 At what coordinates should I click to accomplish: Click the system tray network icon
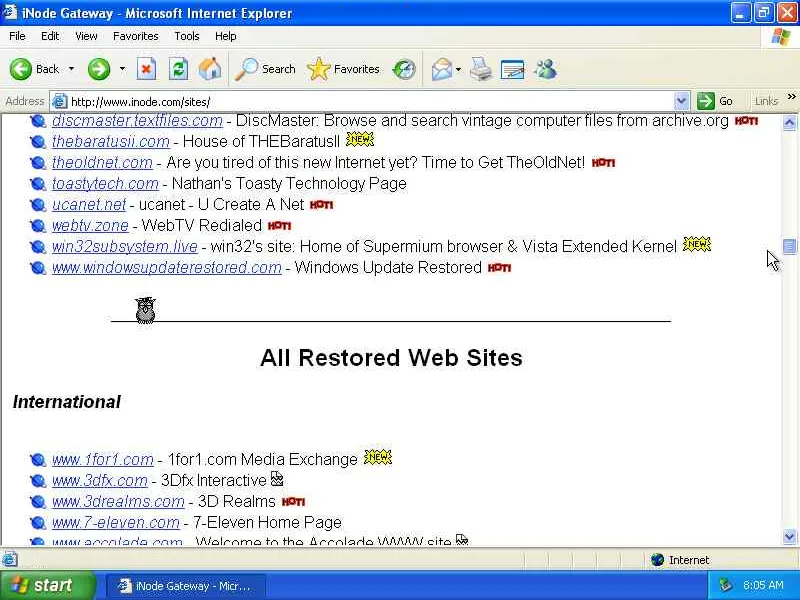(x=725, y=585)
